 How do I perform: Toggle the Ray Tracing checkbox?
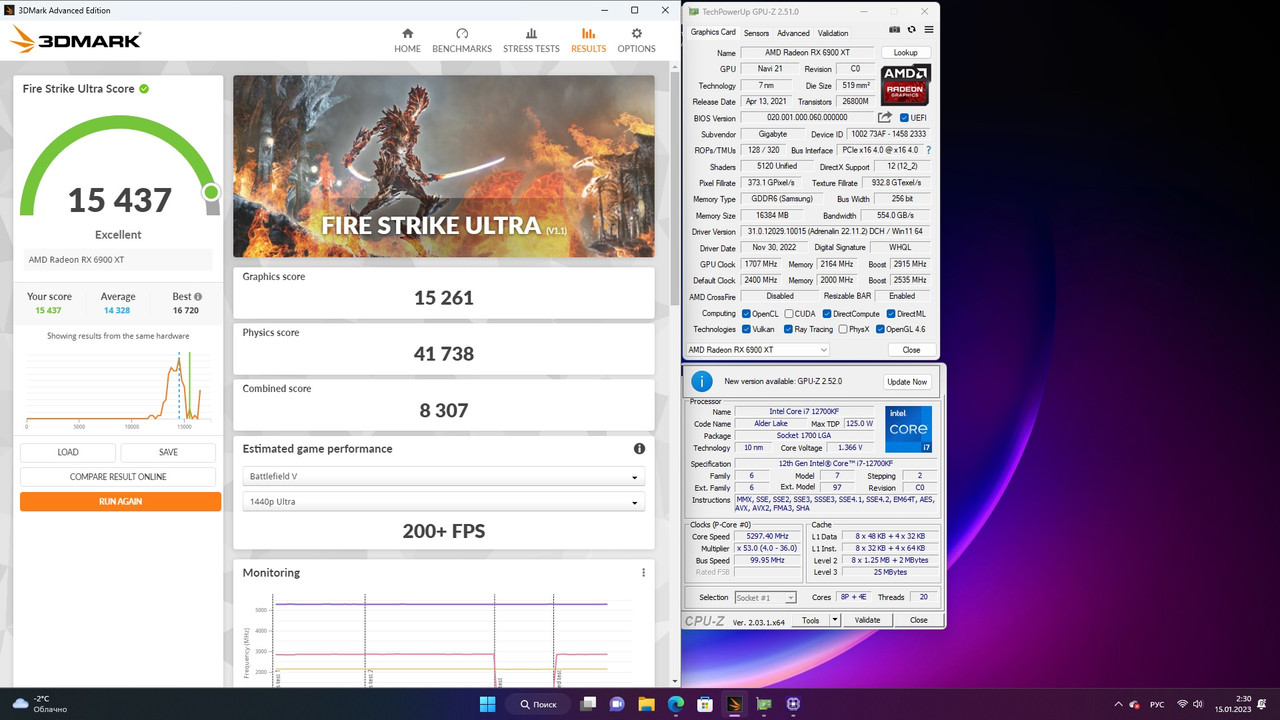pyautogui.click(x=788, y=329)
